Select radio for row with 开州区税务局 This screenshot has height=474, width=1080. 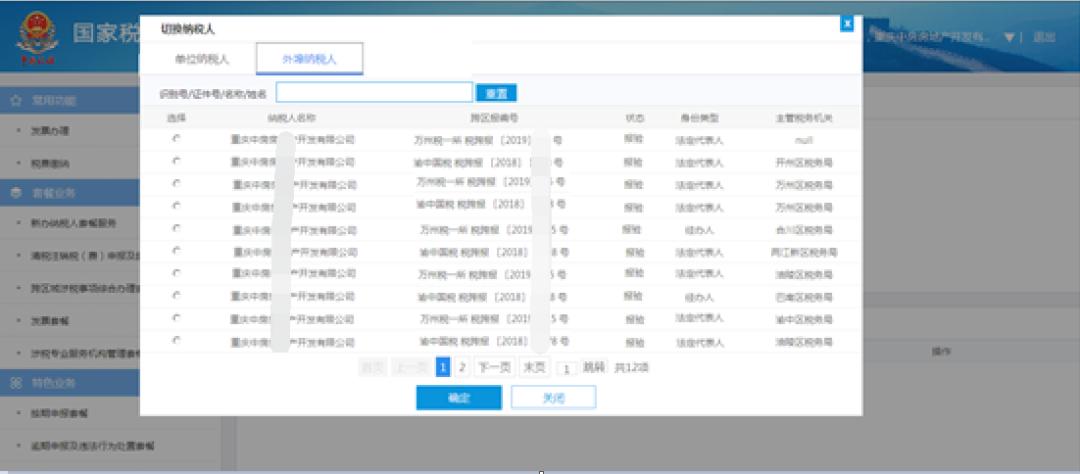click(x=176, y=161)
